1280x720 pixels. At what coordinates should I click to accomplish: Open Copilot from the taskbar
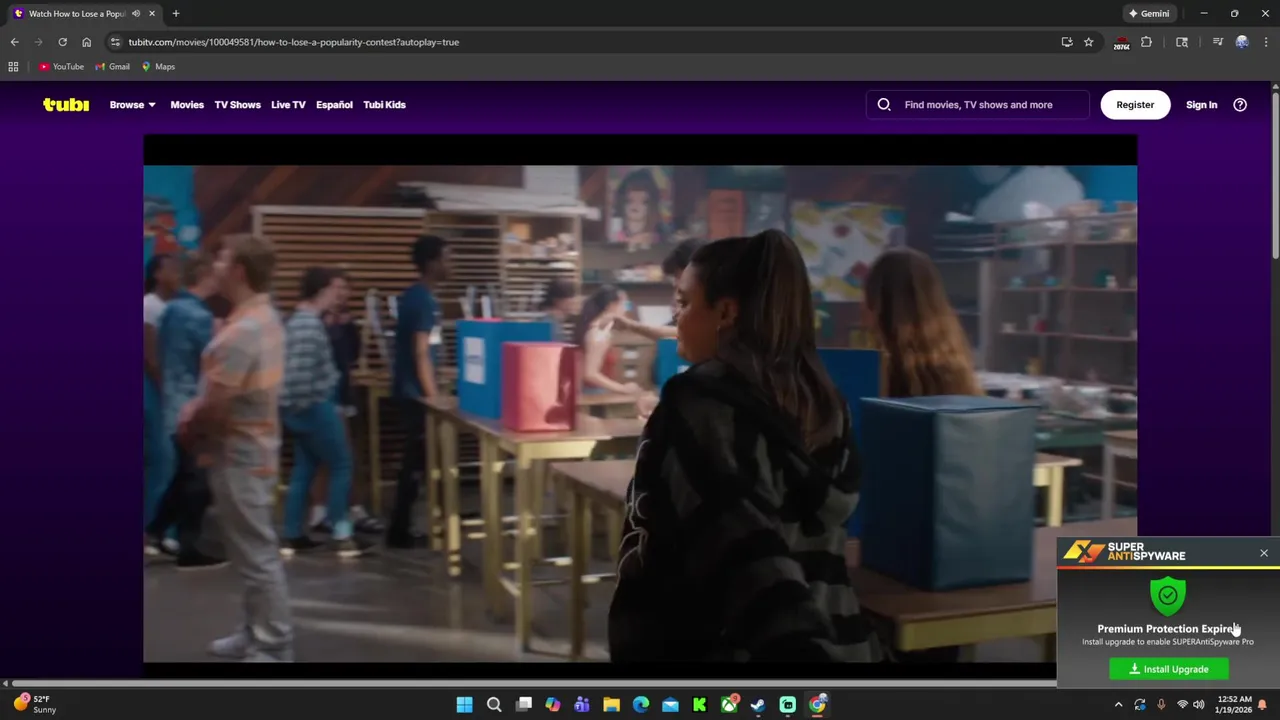point(553,704)
